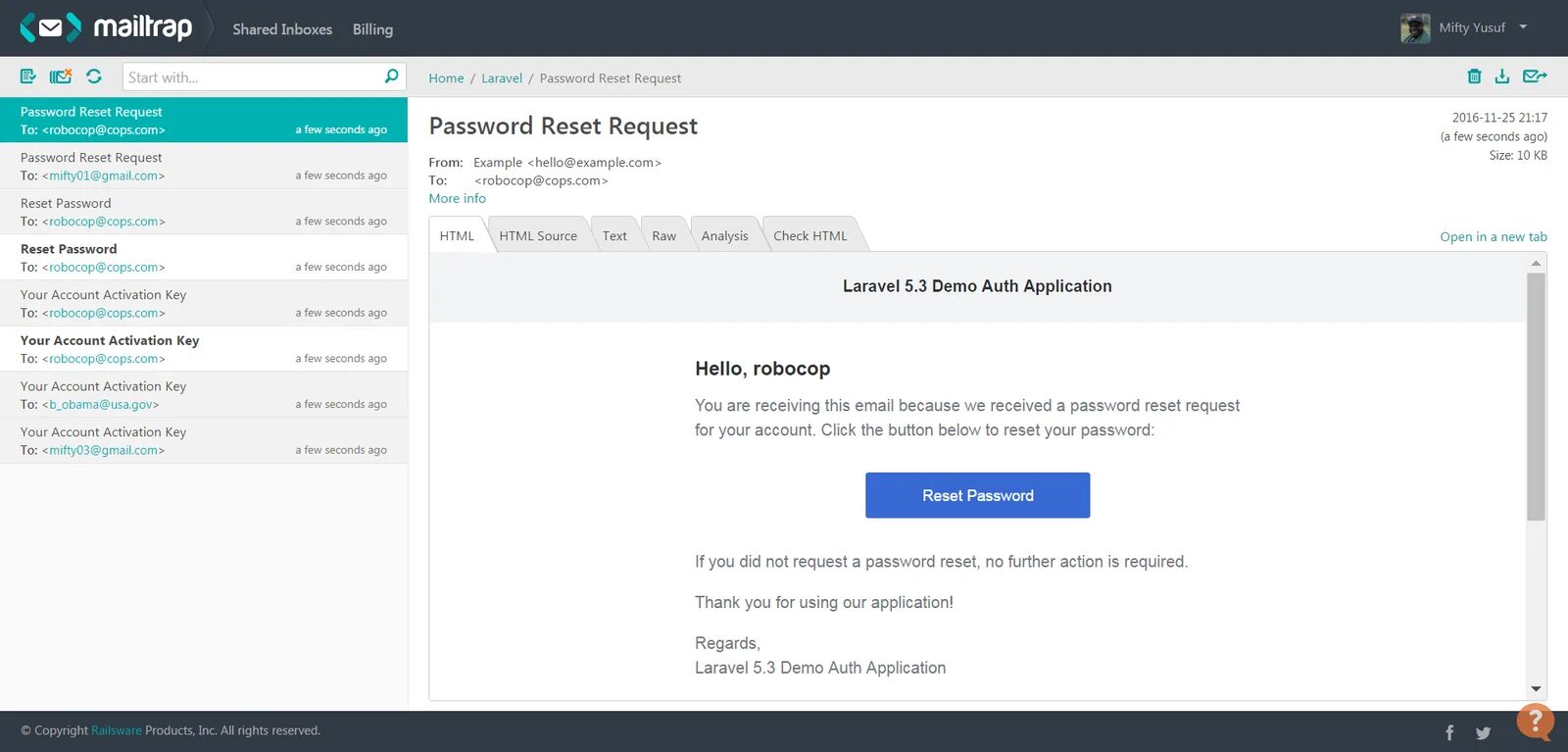Switch to the HTML Source tab
This screenshot has height=752, width=1568.
pos(538,236)
